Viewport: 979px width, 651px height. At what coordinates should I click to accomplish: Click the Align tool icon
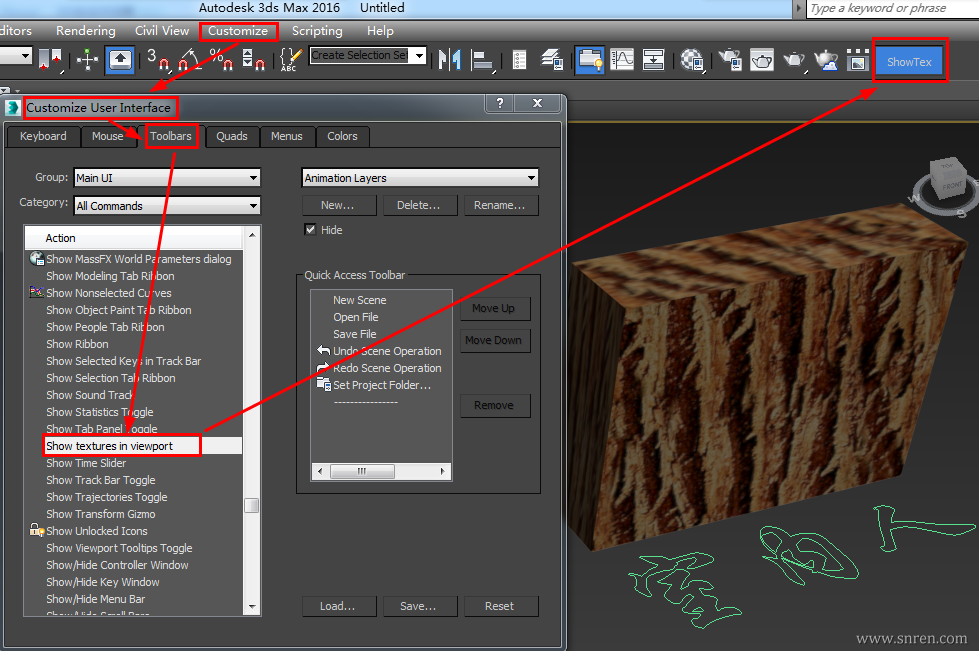tap(483, 60)
